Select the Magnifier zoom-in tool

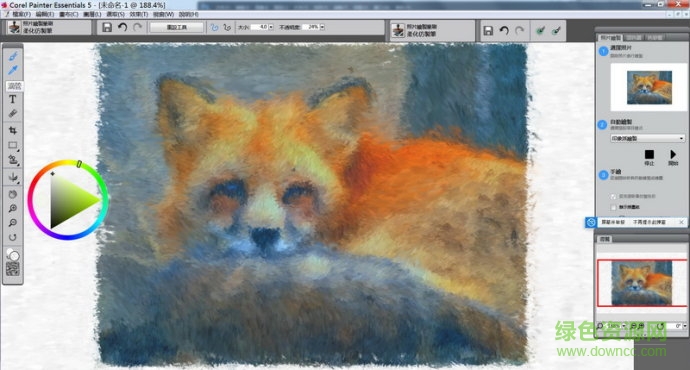(x=13, y=209)
